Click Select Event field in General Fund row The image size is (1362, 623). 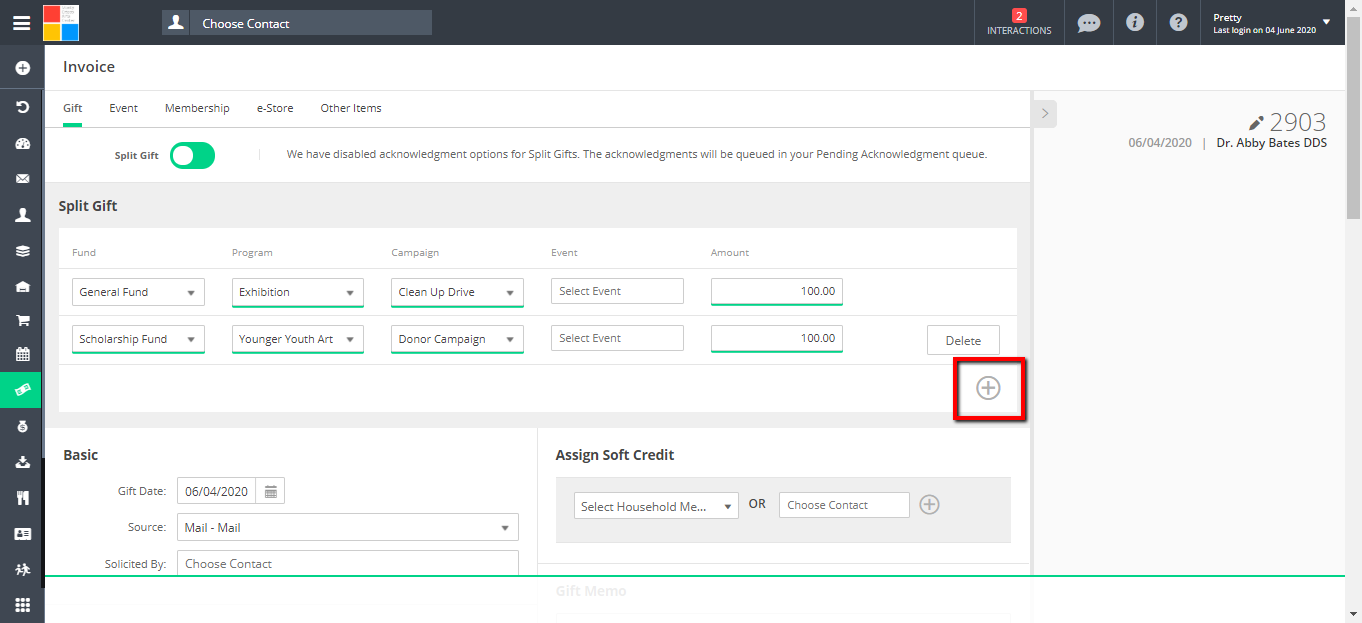pos(617,291)
